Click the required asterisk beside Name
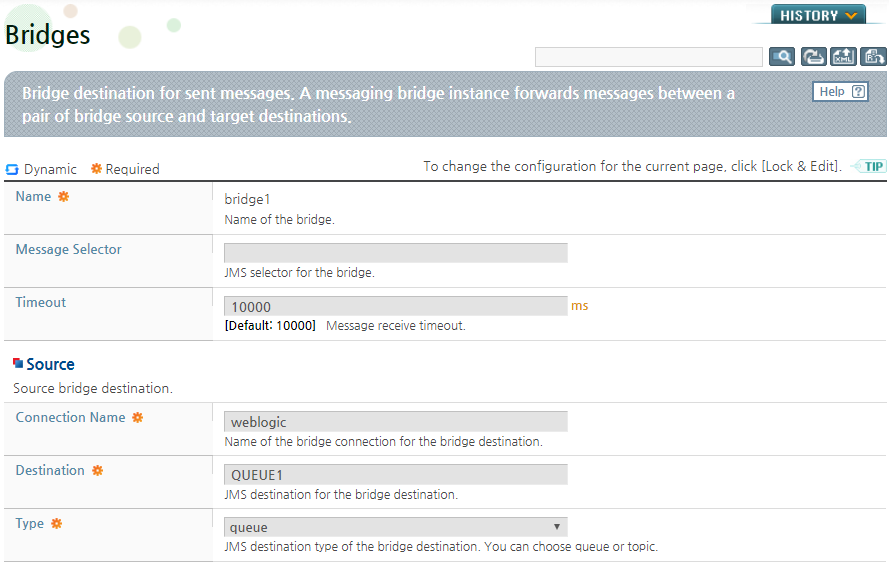 [64, 196]
